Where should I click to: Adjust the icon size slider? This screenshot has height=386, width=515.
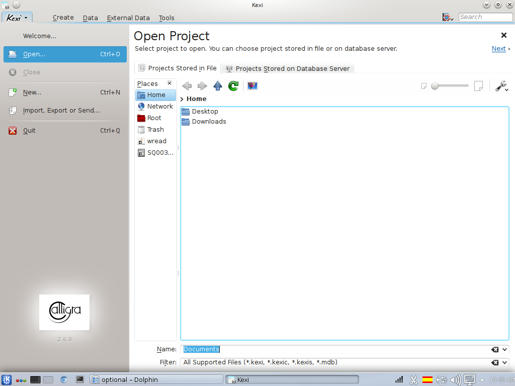click(x=450, y=86)
